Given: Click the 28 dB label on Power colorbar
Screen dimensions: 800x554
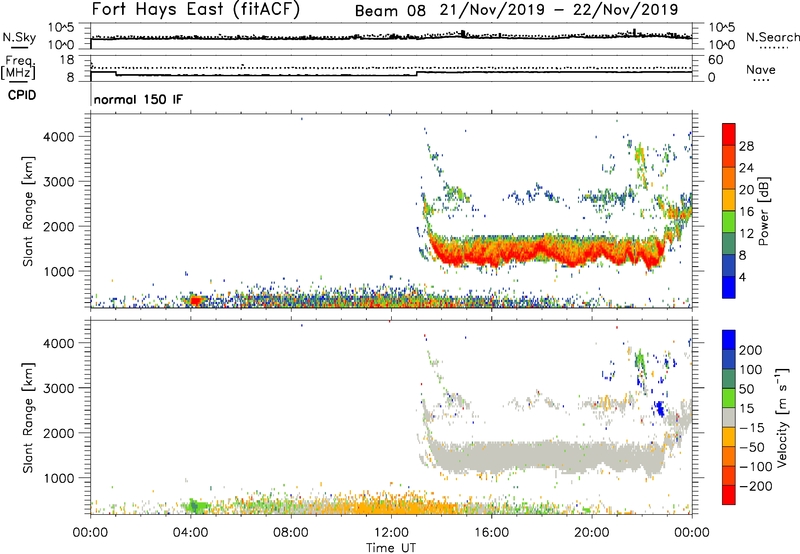Looking at the screenshot, I should (x=746, y=146).
